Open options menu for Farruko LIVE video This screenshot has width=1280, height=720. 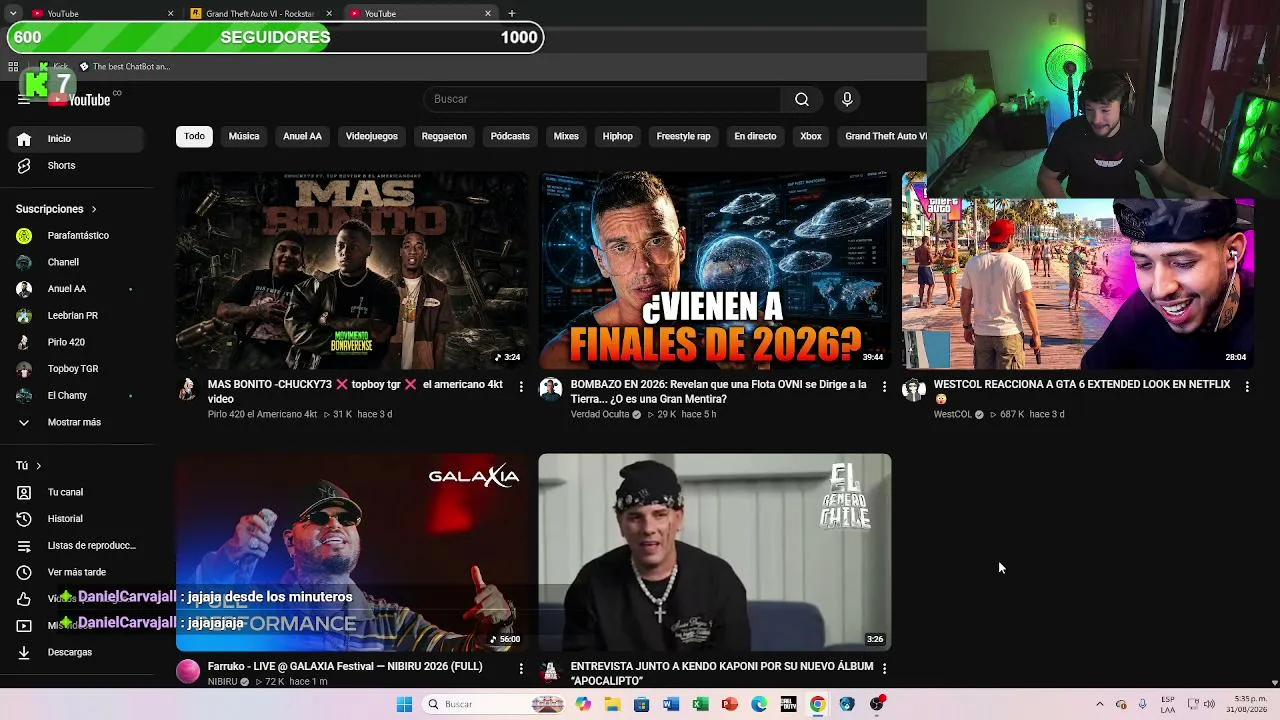[521, 667]
